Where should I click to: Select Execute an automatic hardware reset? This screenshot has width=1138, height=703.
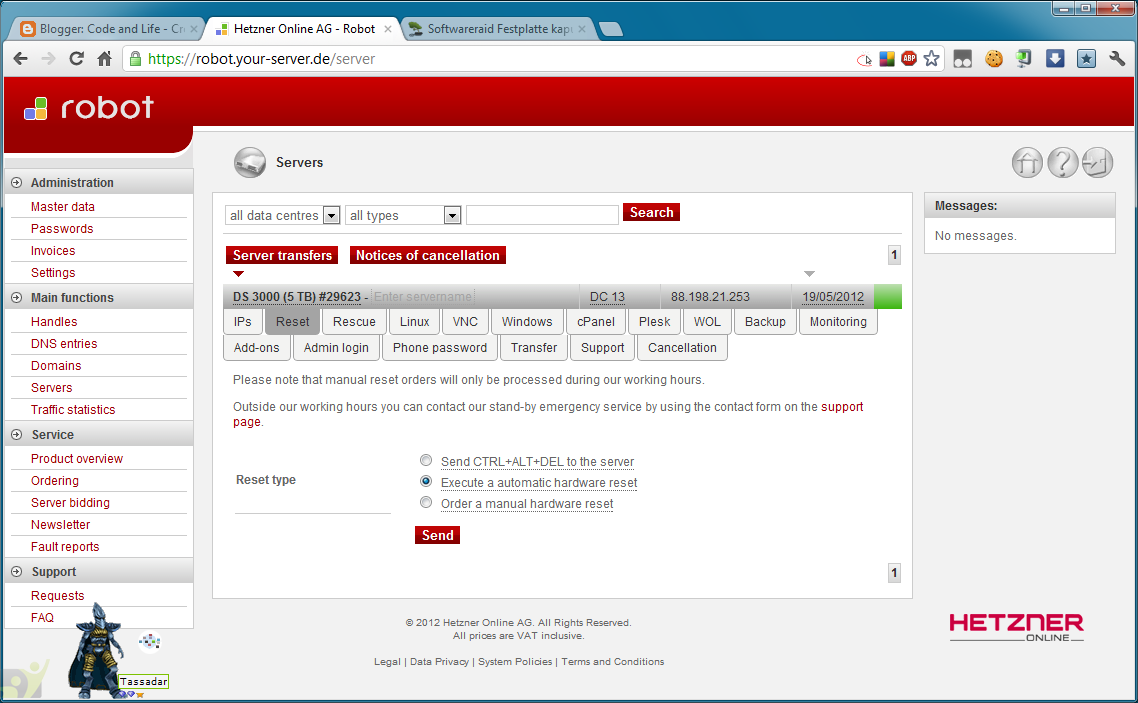coord(426,482)
